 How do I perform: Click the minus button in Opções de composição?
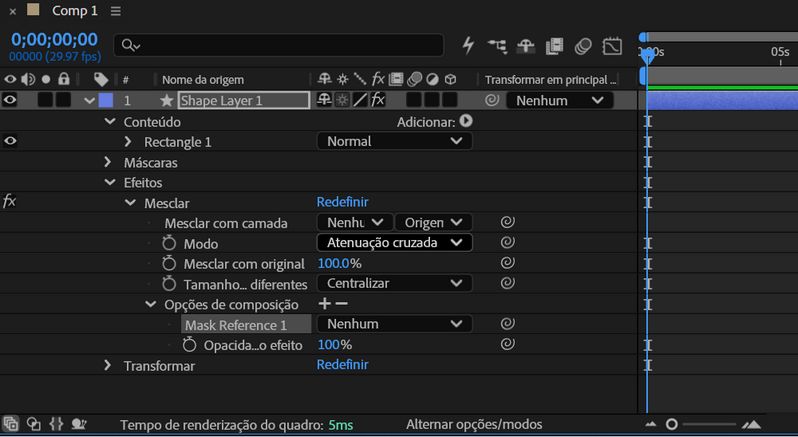point(341,304)
